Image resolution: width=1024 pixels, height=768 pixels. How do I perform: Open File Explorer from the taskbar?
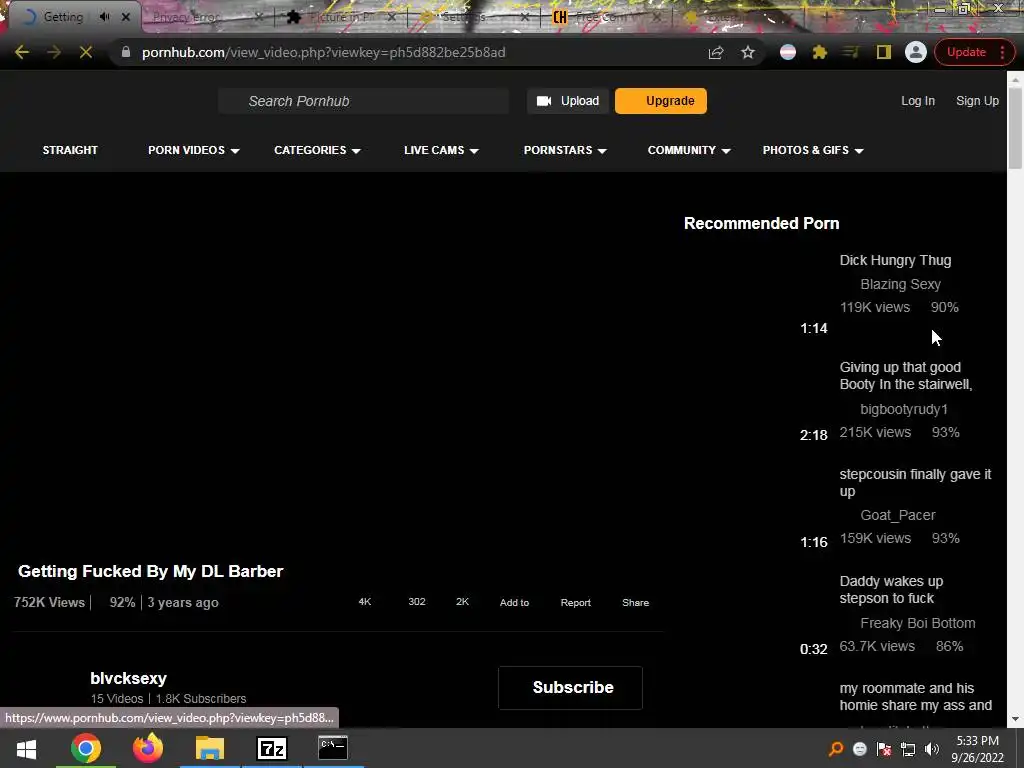tap(210, 748)
